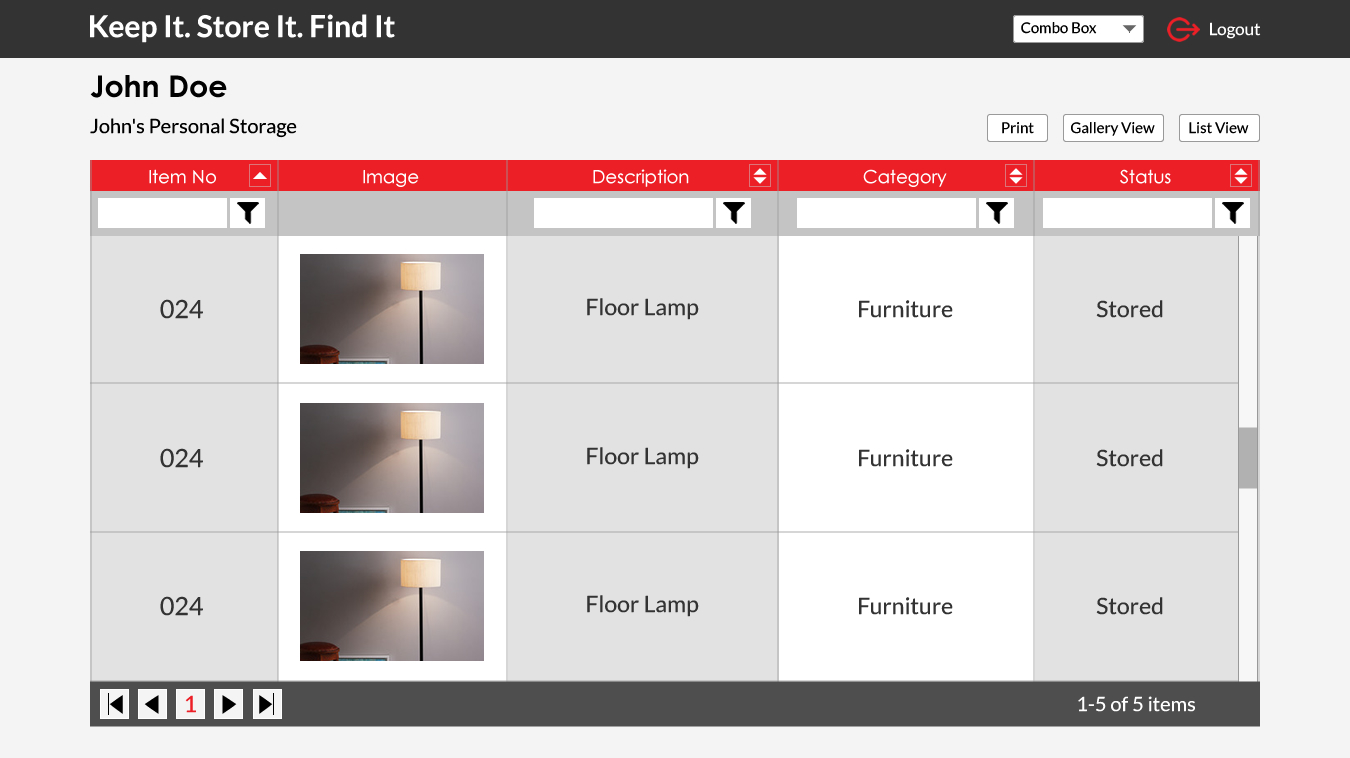Switch to Gallery View

(x=1113, y=128)
